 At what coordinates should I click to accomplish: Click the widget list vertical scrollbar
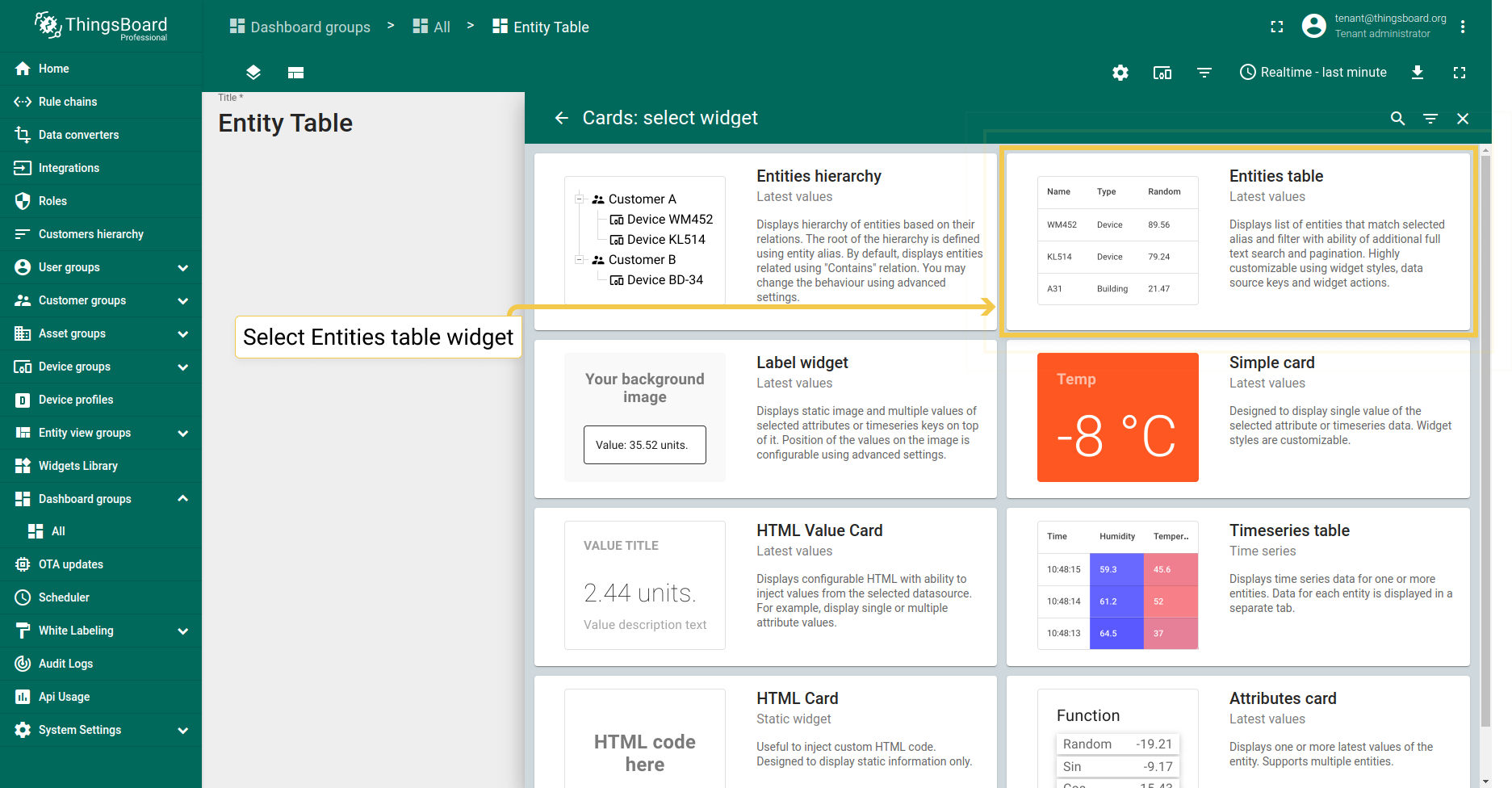tap(1486, 441)
